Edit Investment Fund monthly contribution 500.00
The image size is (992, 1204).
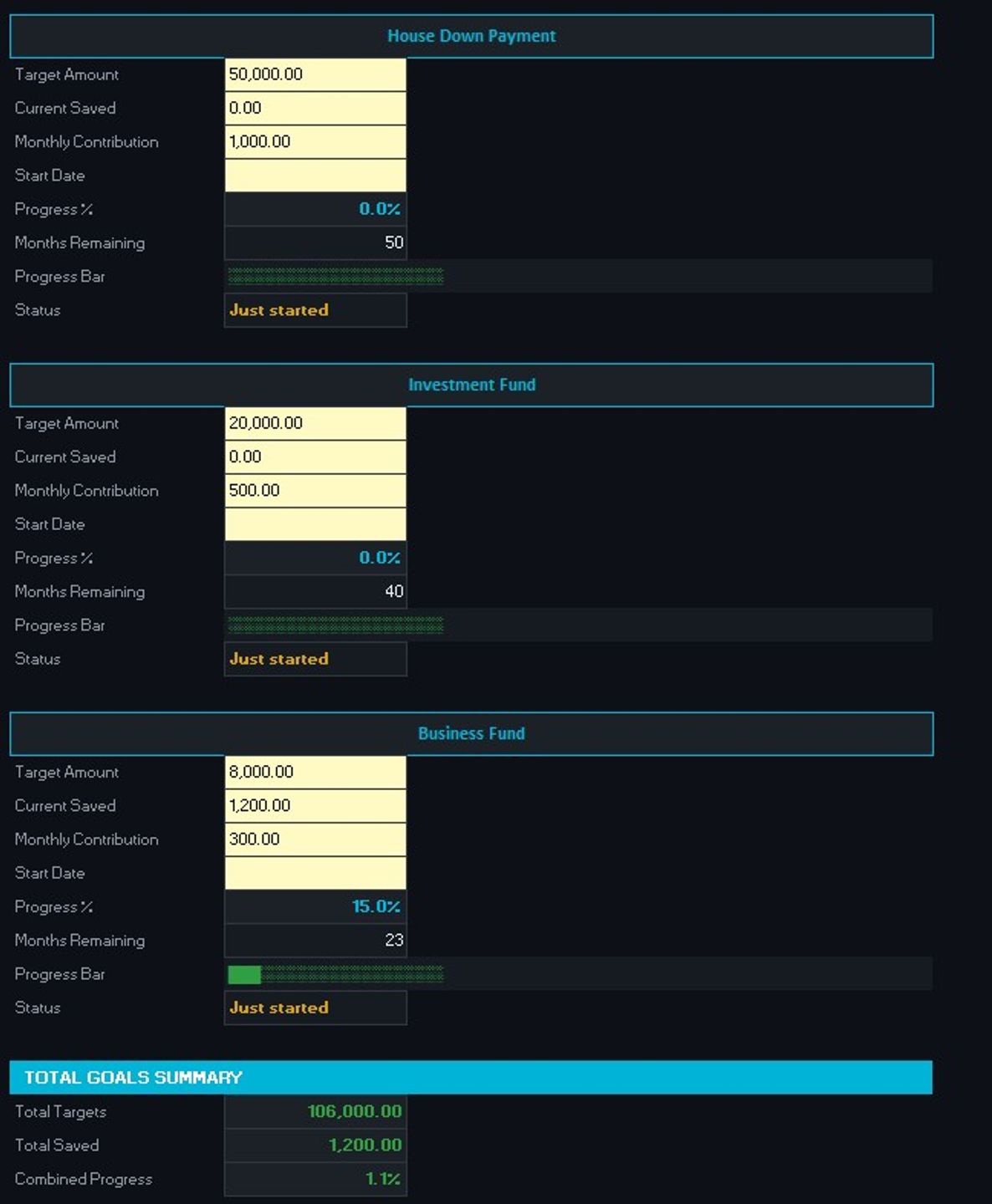coord(315,491)
